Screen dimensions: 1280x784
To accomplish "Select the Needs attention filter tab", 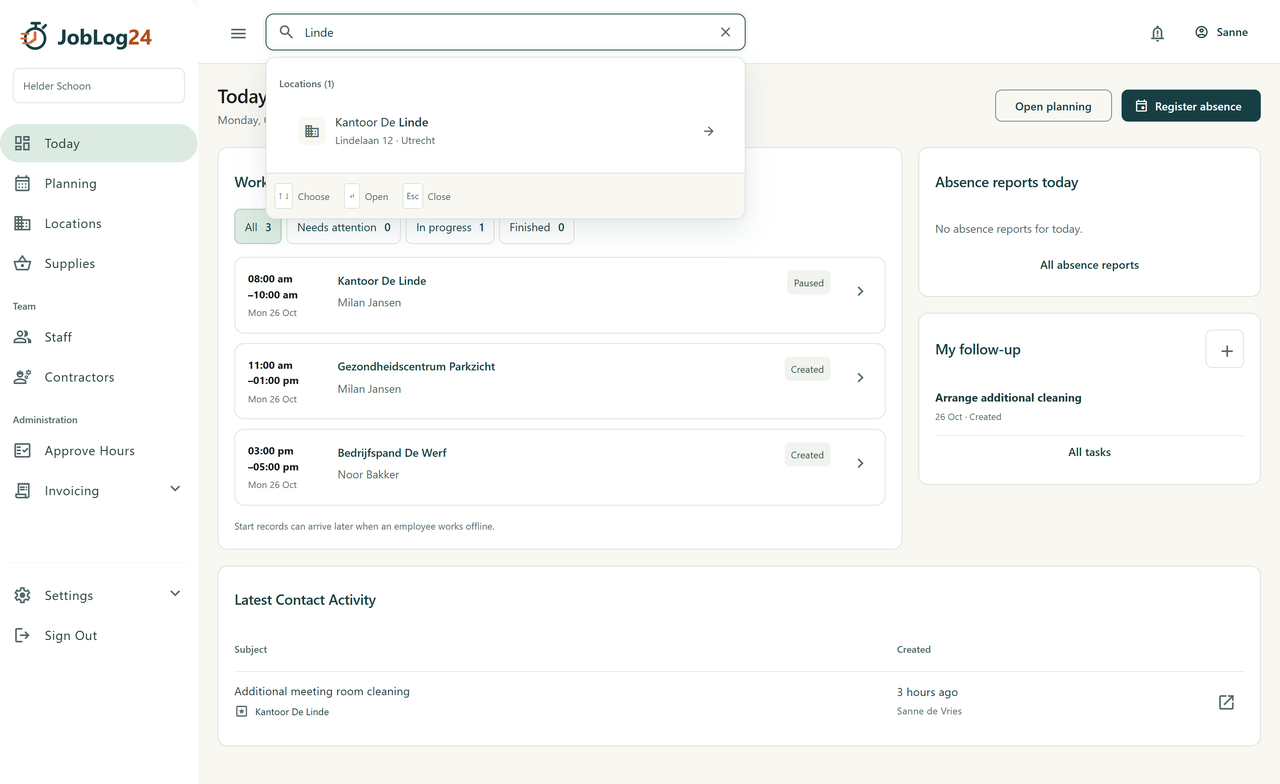I will point(344,227).
